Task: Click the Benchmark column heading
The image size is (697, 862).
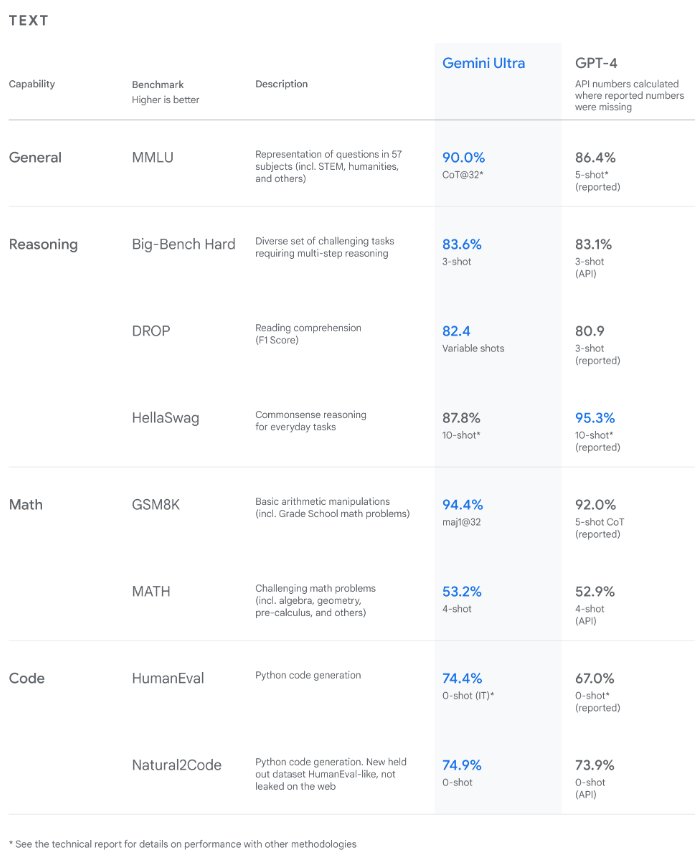Action: (x=158, y=85)
